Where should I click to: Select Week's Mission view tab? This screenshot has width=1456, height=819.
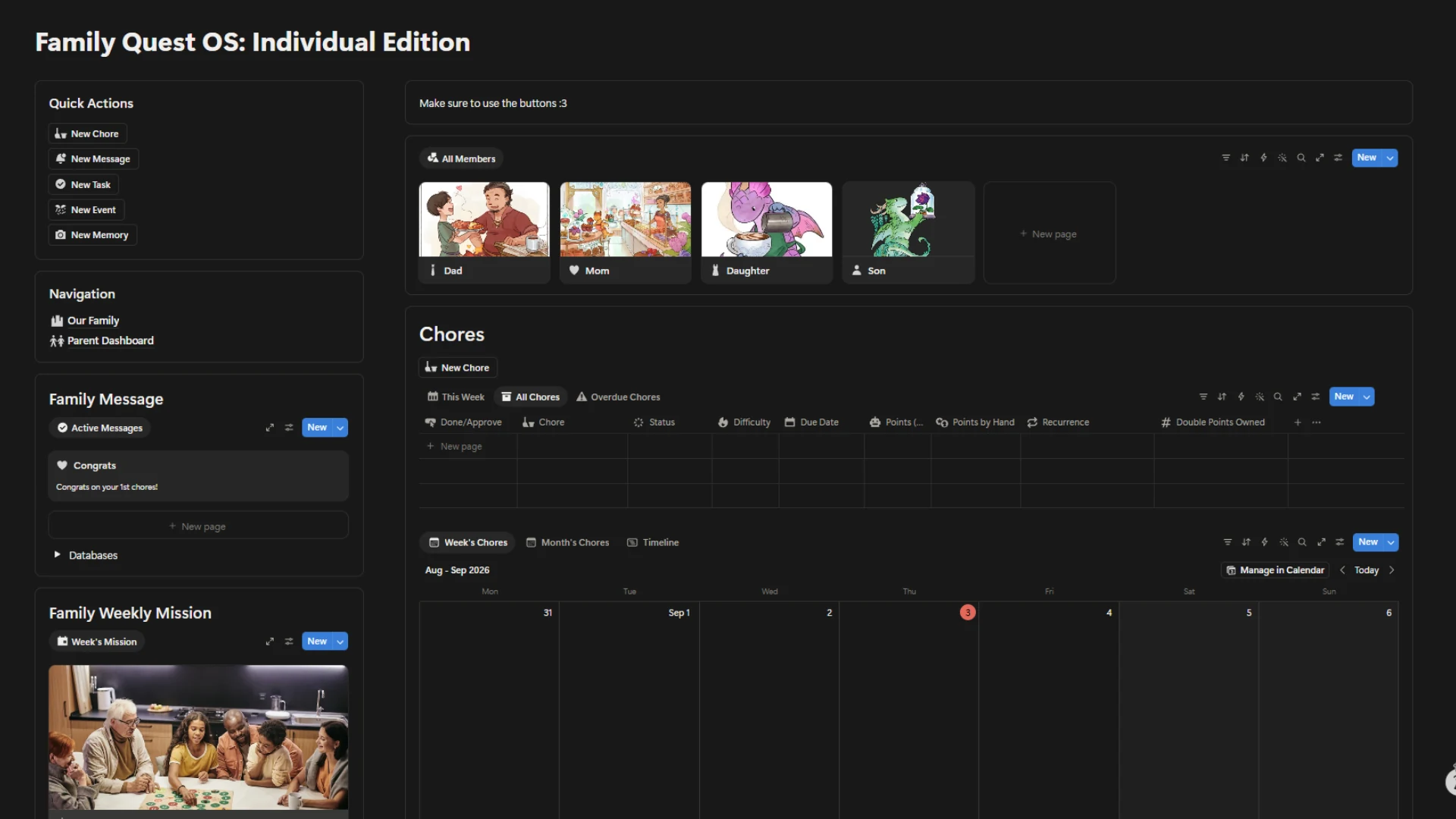coord(97,642)
